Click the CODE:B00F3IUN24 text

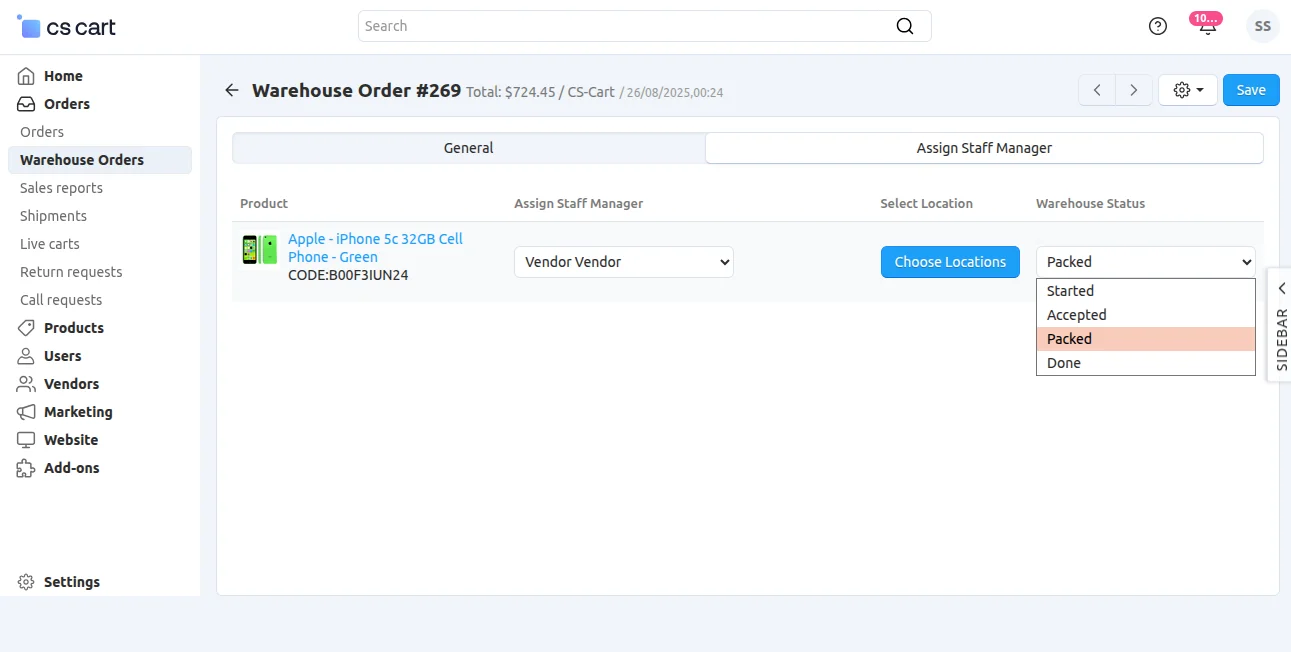(x=348, y=275)
